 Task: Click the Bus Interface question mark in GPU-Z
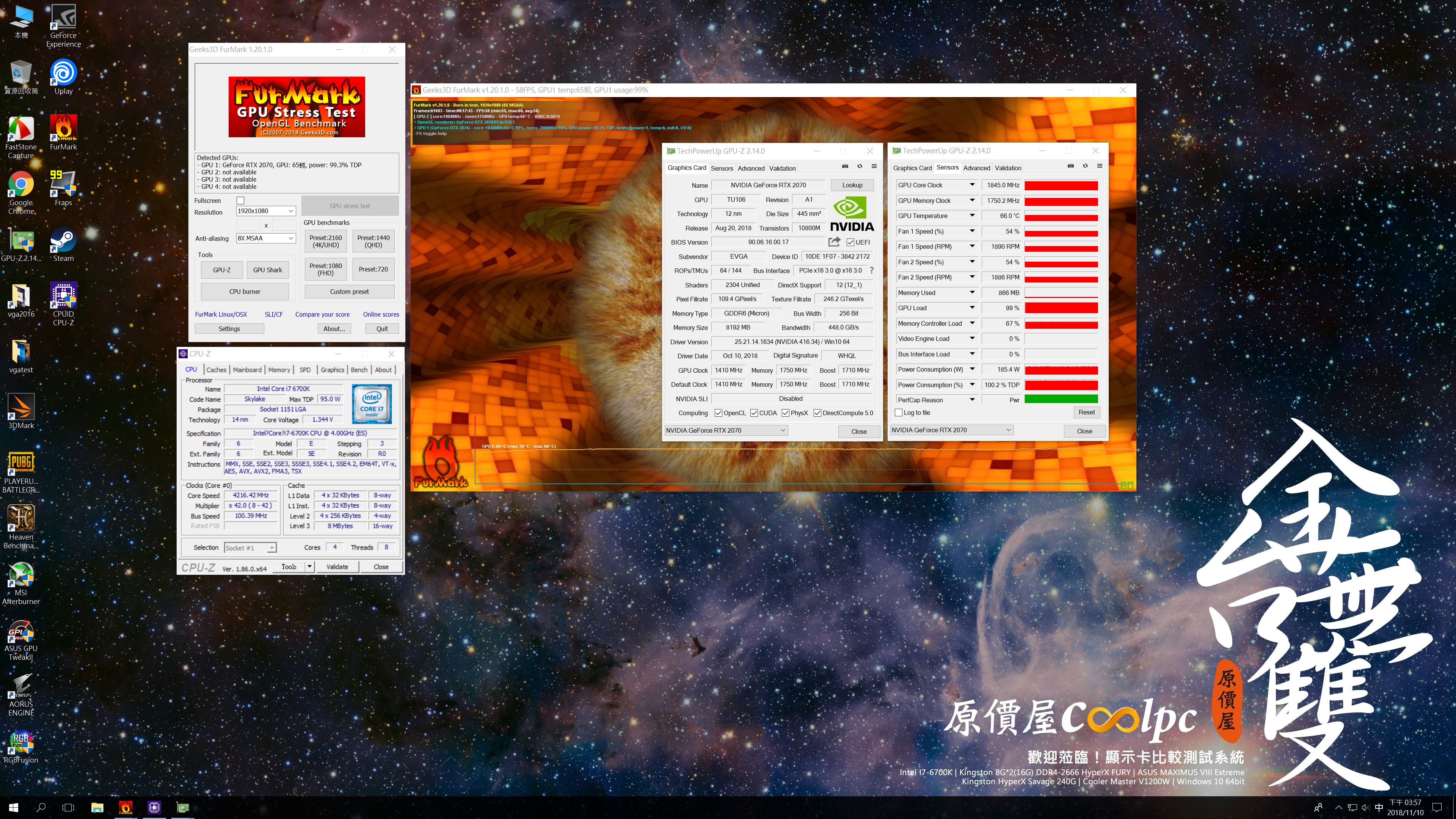[872, 271]
